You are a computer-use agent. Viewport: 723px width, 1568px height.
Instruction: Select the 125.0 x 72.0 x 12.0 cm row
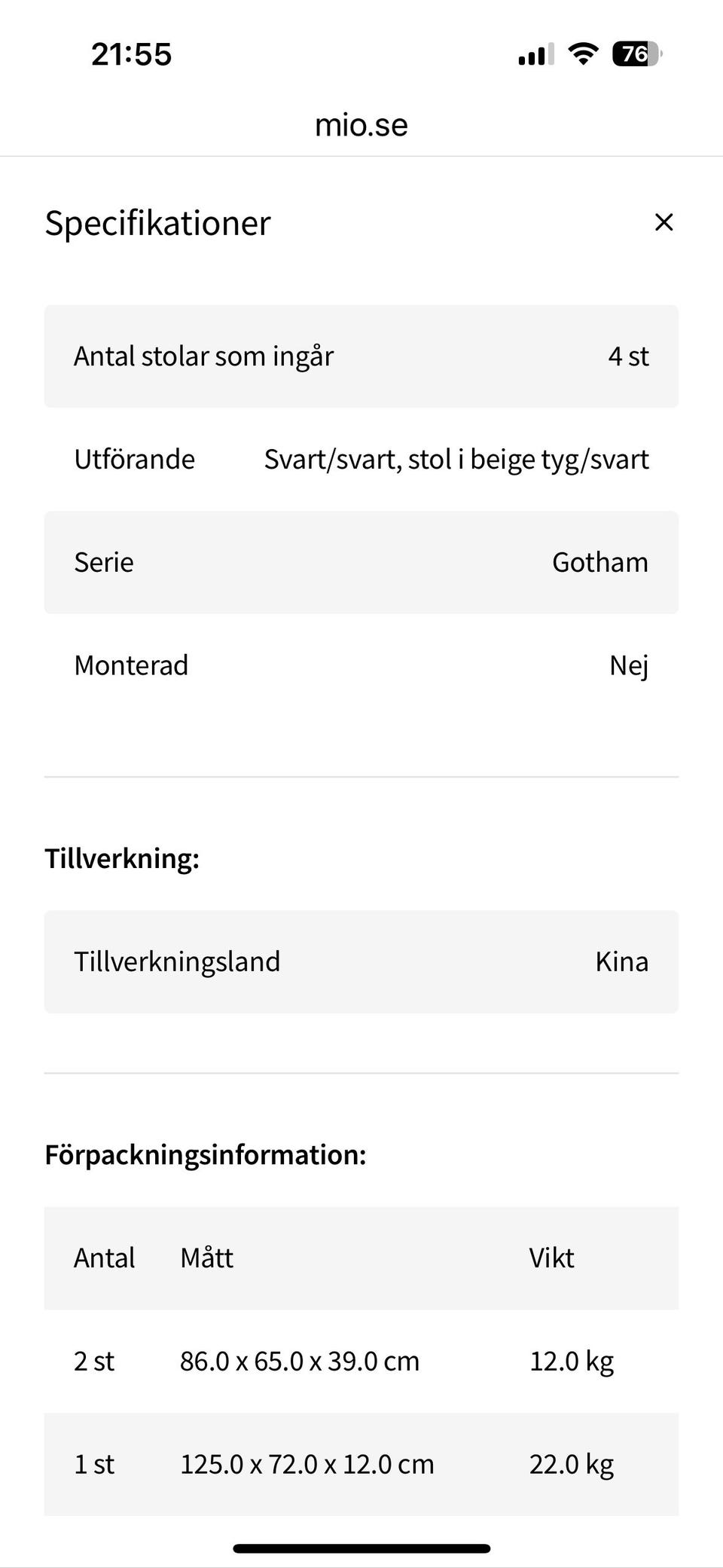tap(361, 1464)
